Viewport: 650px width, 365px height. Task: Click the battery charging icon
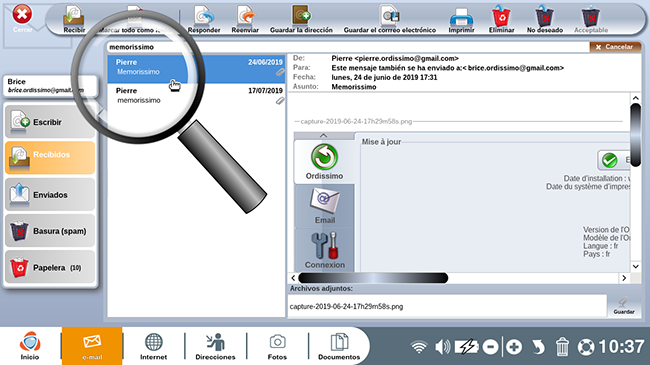(x=466, y=346)
